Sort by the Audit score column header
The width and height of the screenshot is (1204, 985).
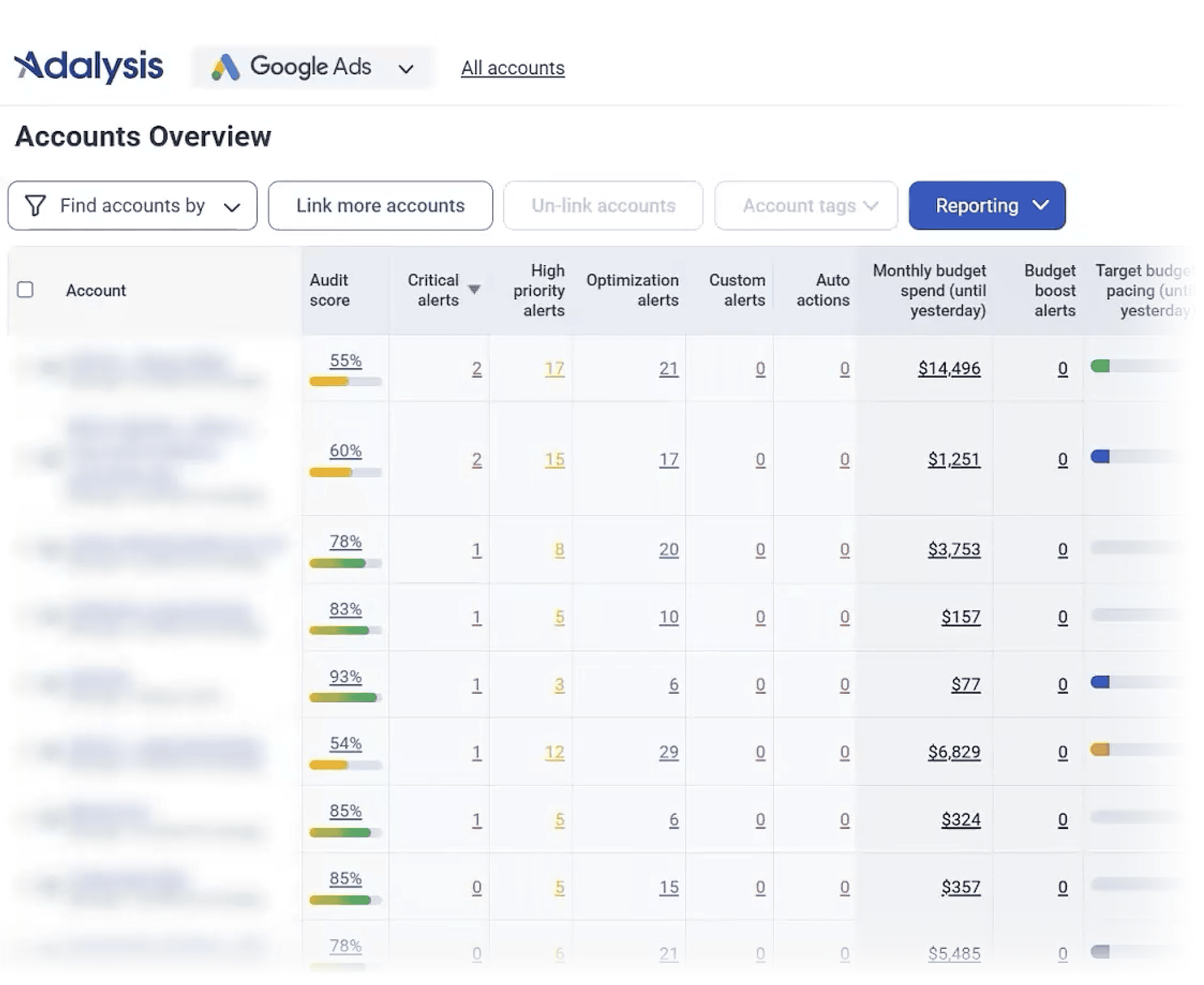point(331,290)
